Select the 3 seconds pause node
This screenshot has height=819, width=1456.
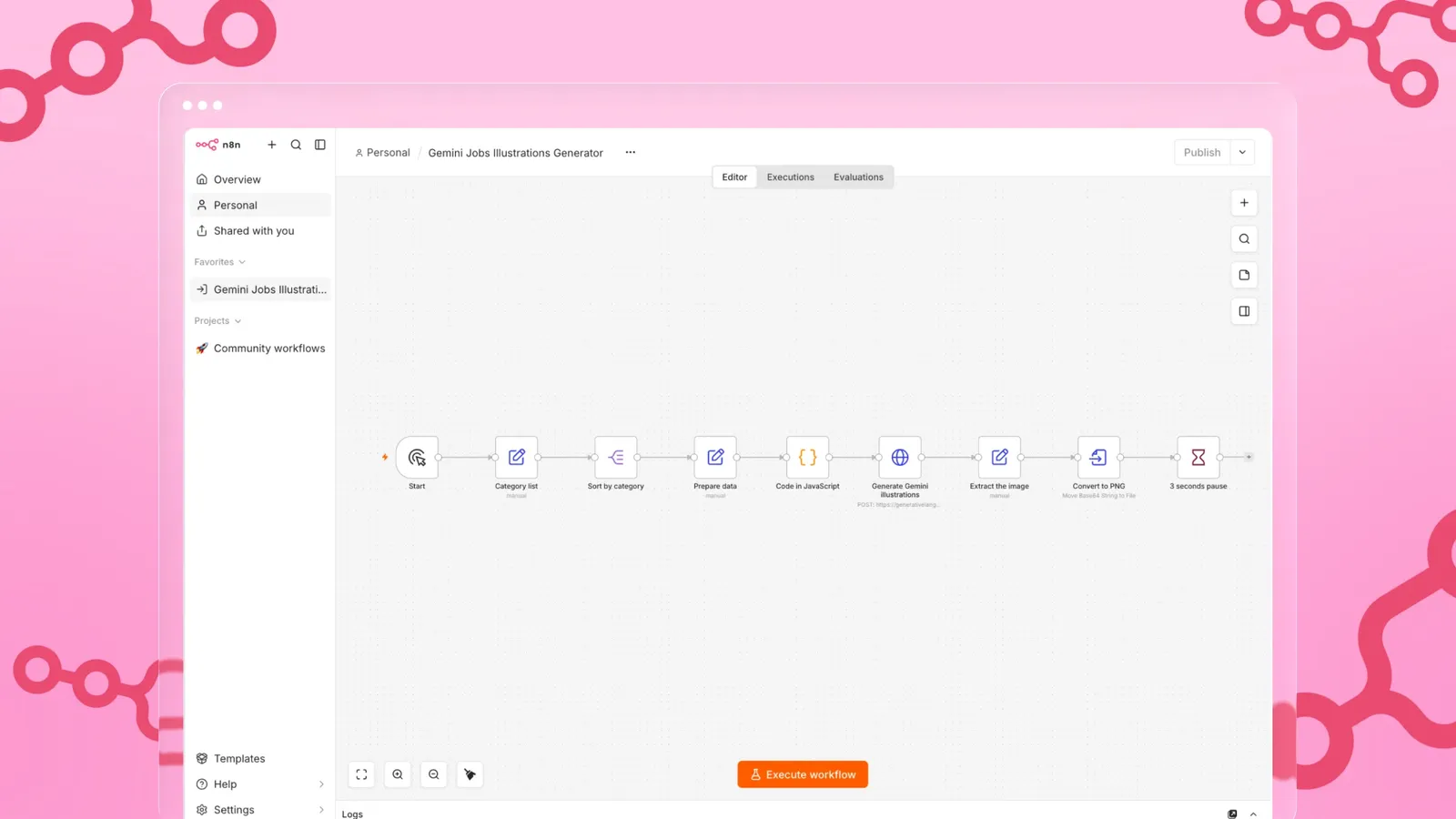[x=1198, y=457]
